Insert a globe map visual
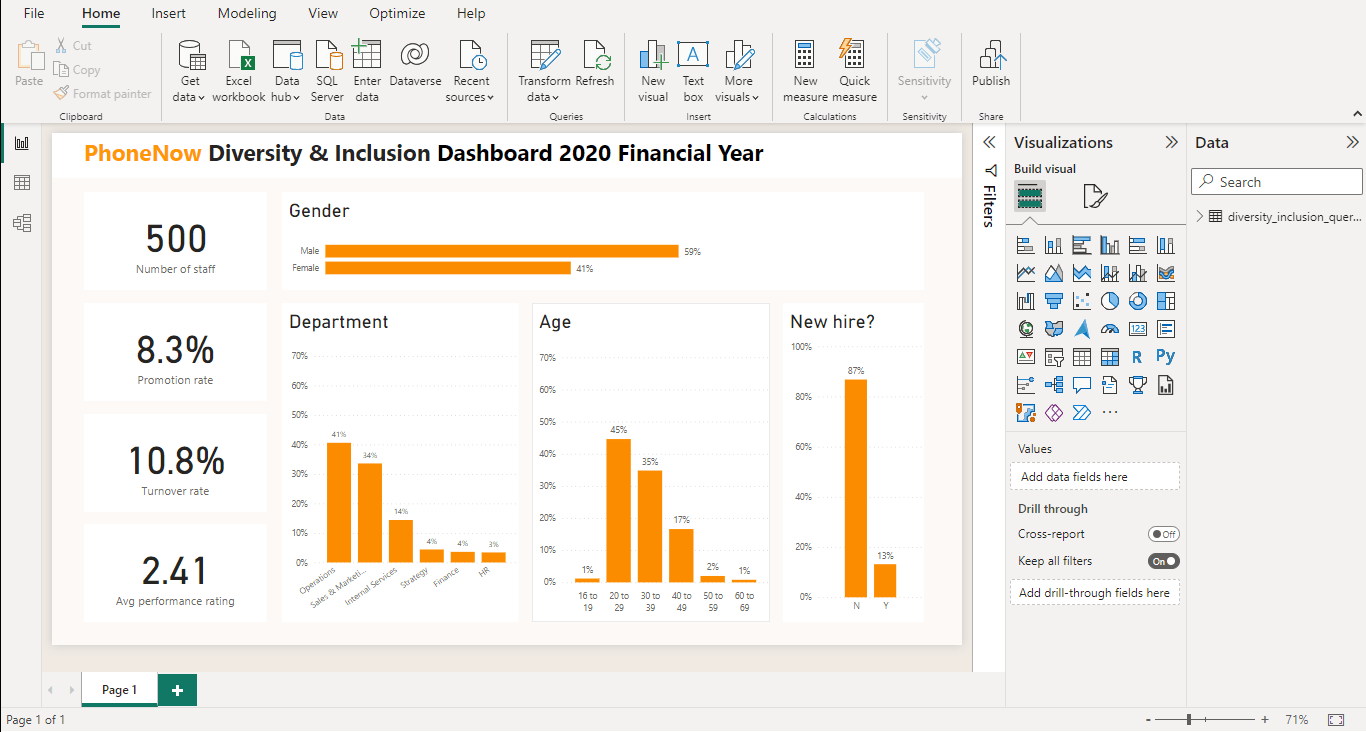 [x=1025, y=329]
